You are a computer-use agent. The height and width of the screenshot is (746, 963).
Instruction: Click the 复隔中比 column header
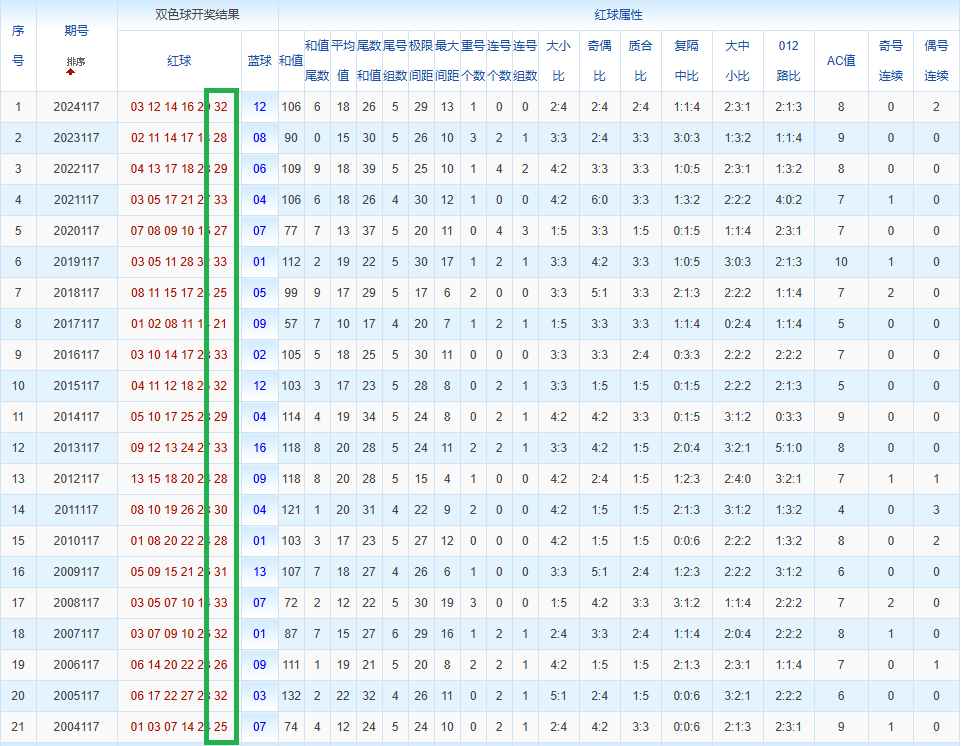pyautogui.click(x=687, y=61)
